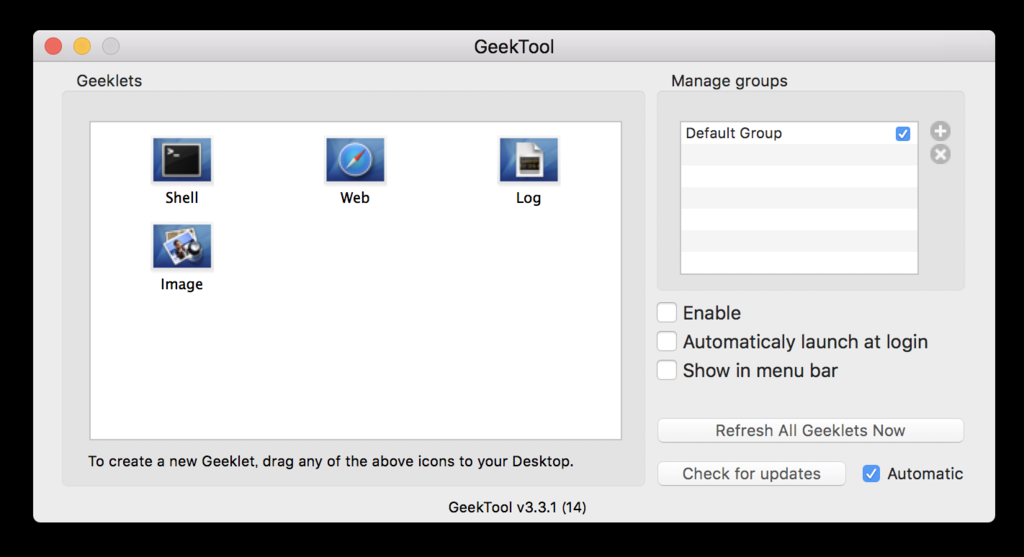Click Check for updates button
The width and height of the screenshot is (1024, 557).
[x=751, y=473]
